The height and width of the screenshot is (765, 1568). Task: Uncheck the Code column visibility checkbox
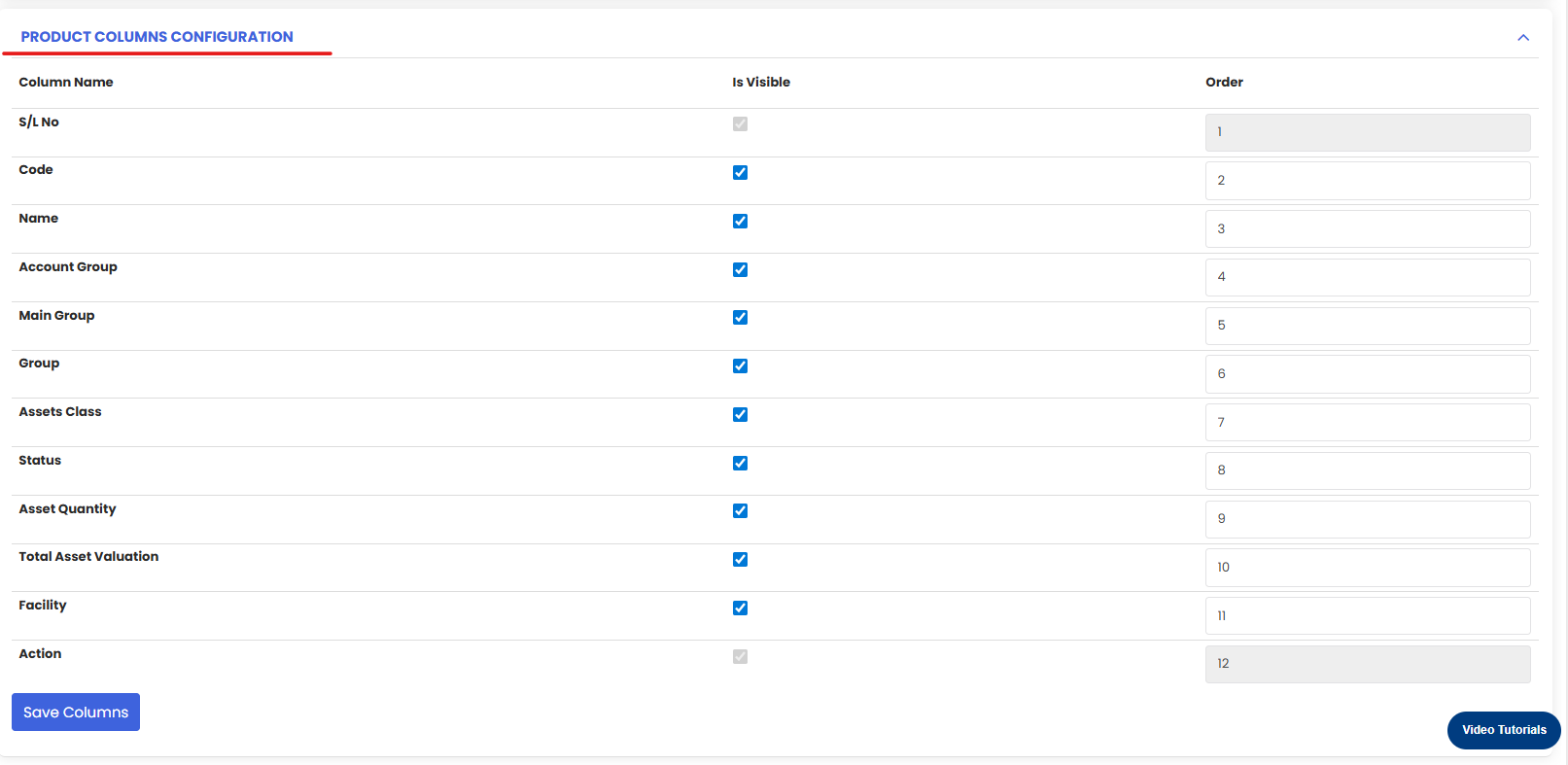click(740, 172)
